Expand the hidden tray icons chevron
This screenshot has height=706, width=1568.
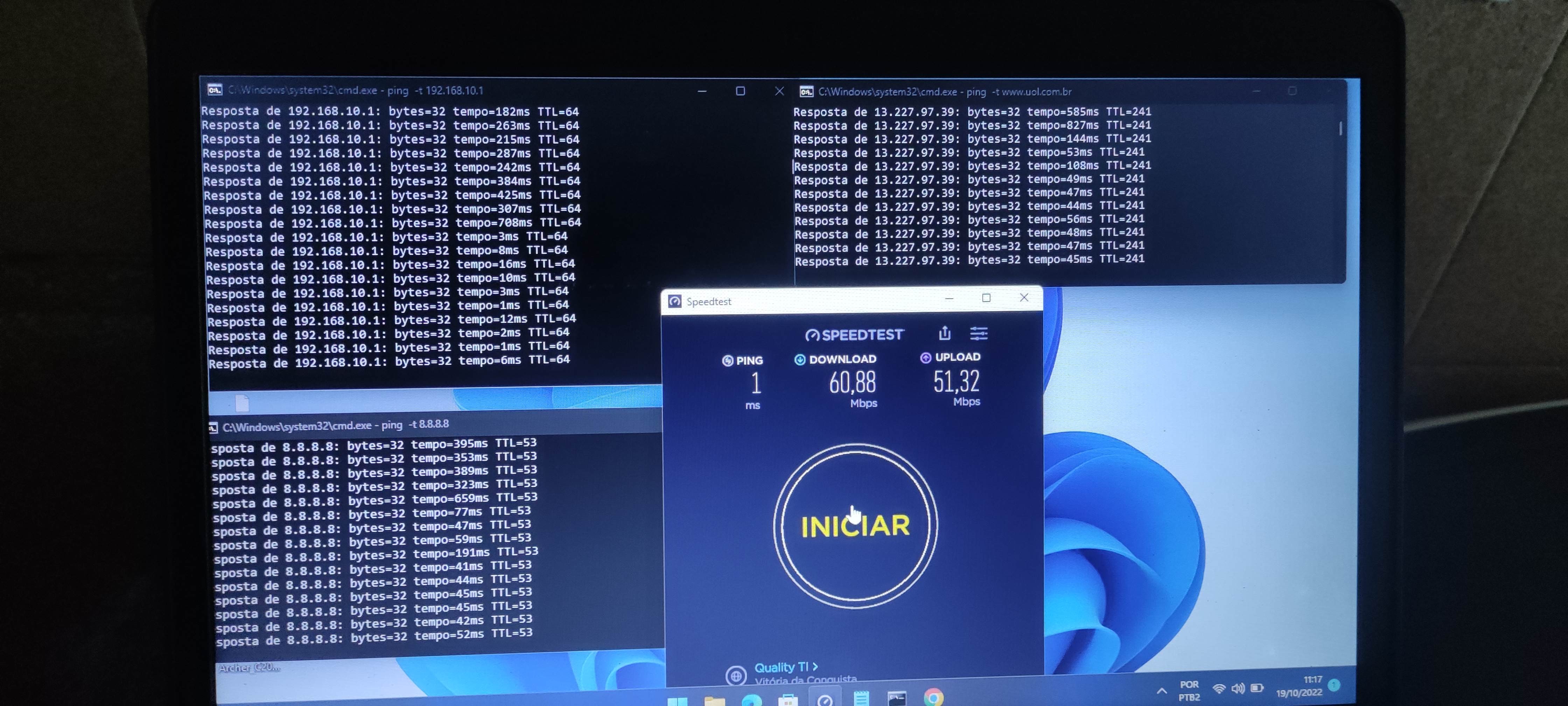click(x=1161, y=691)
